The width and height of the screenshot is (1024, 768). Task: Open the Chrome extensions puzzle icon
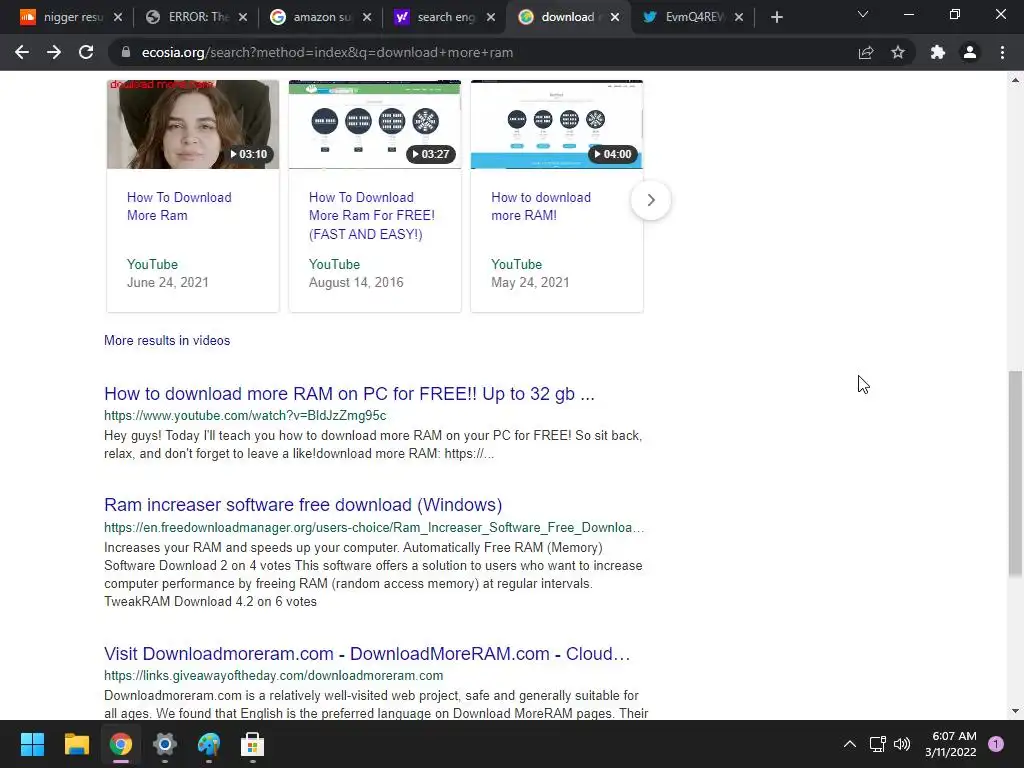[x=938, y=52]
